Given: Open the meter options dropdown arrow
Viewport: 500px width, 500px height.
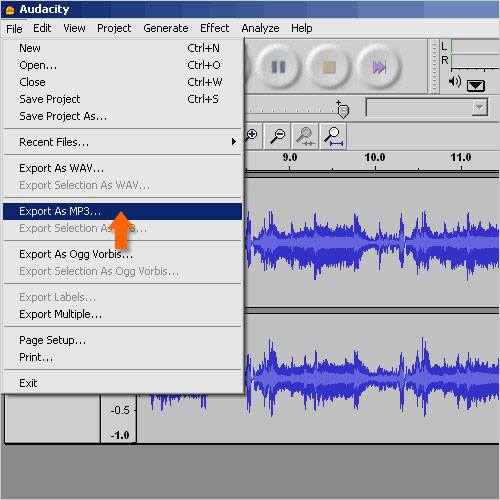Looking at the screenshot, I should coord(476,86).
